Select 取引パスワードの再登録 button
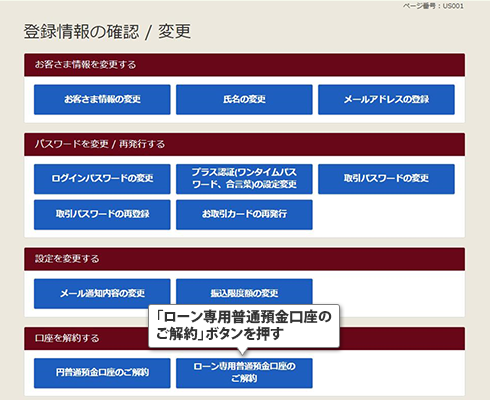 102,214
